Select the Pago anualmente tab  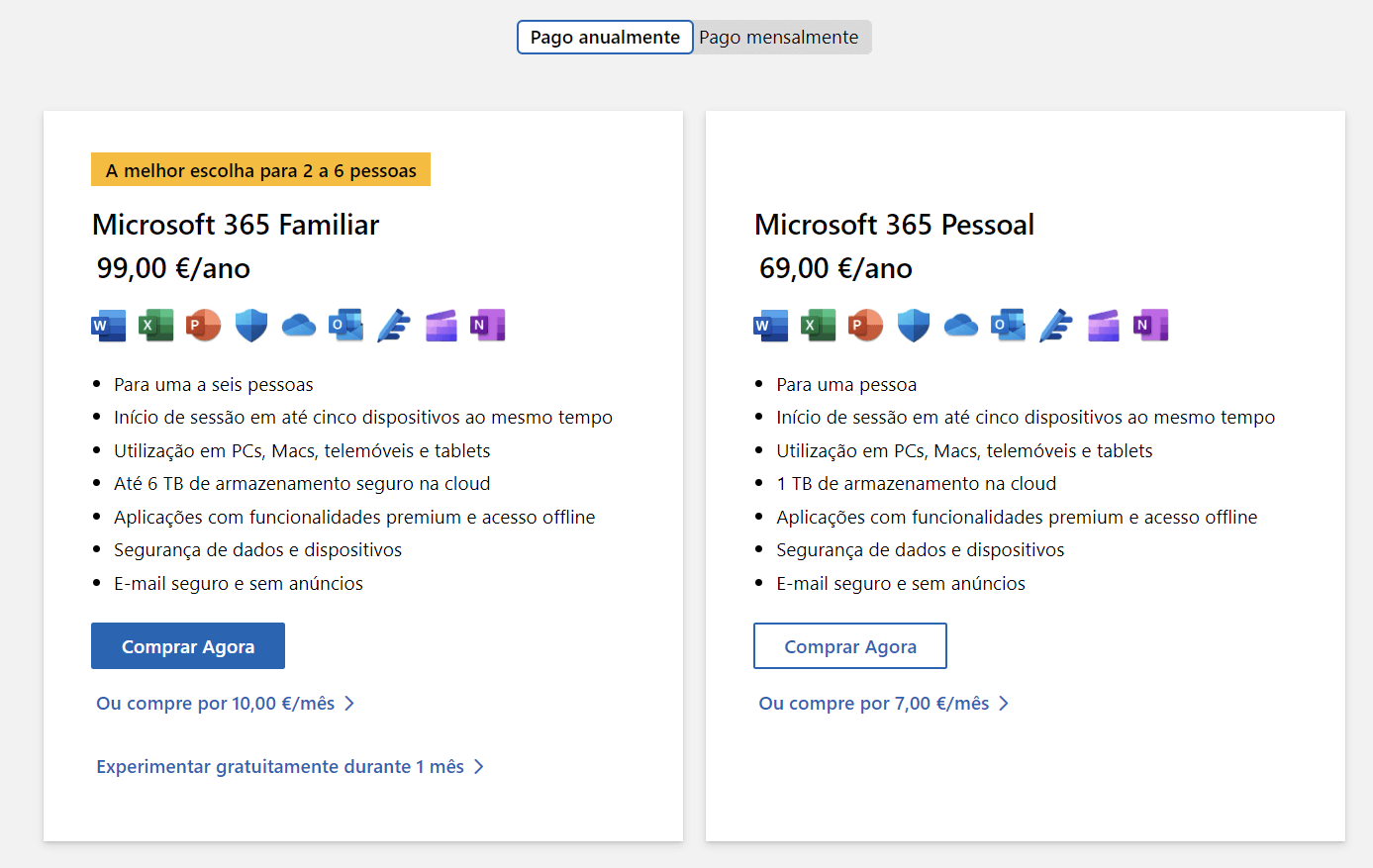(x=604, y=37)
